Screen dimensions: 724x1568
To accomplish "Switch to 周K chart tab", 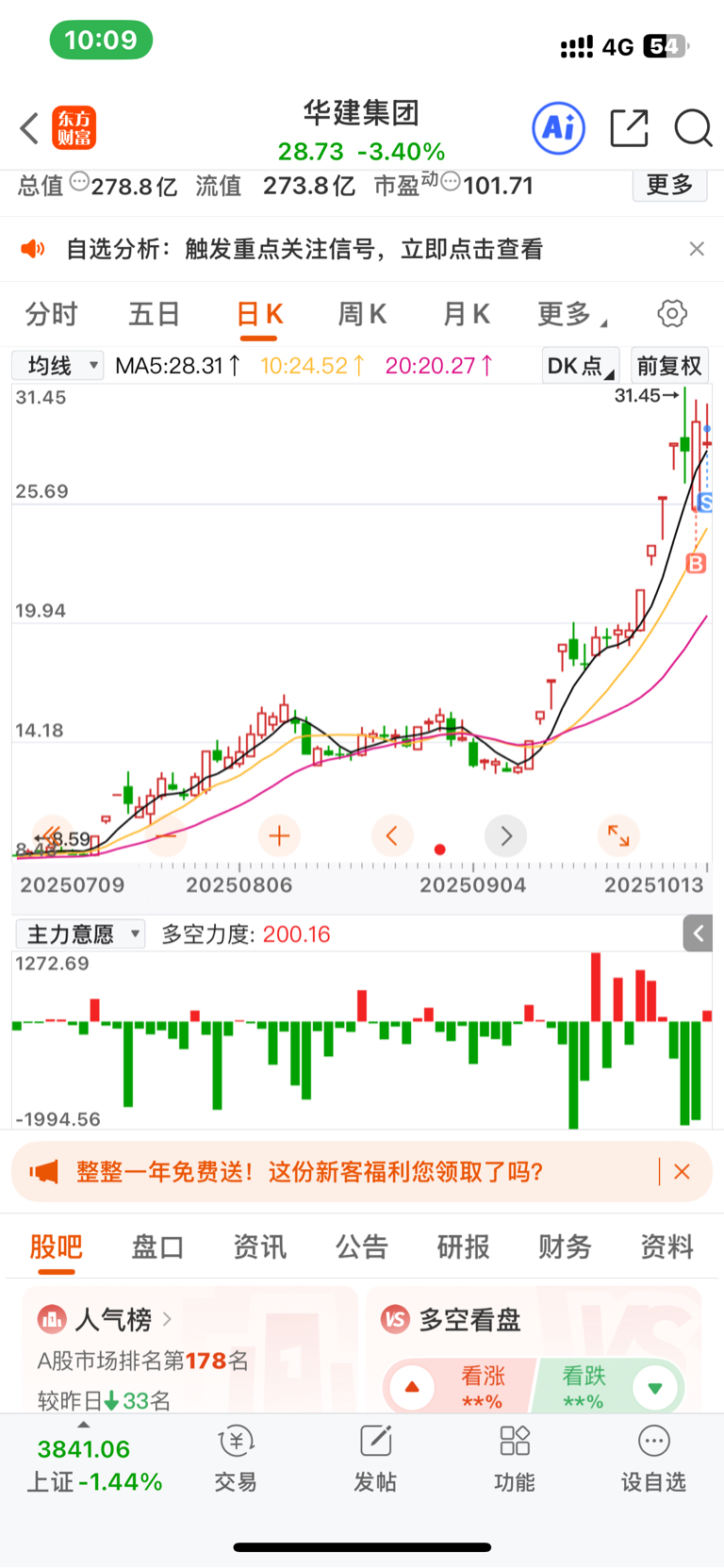I will pyautogui.click(x=362, y=314).
